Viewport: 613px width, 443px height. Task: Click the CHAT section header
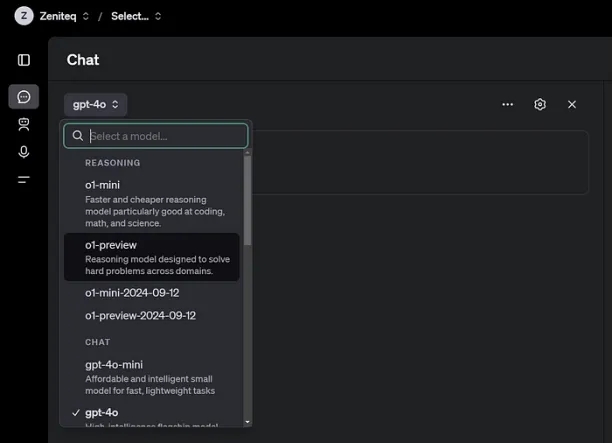tap(98, 342)
